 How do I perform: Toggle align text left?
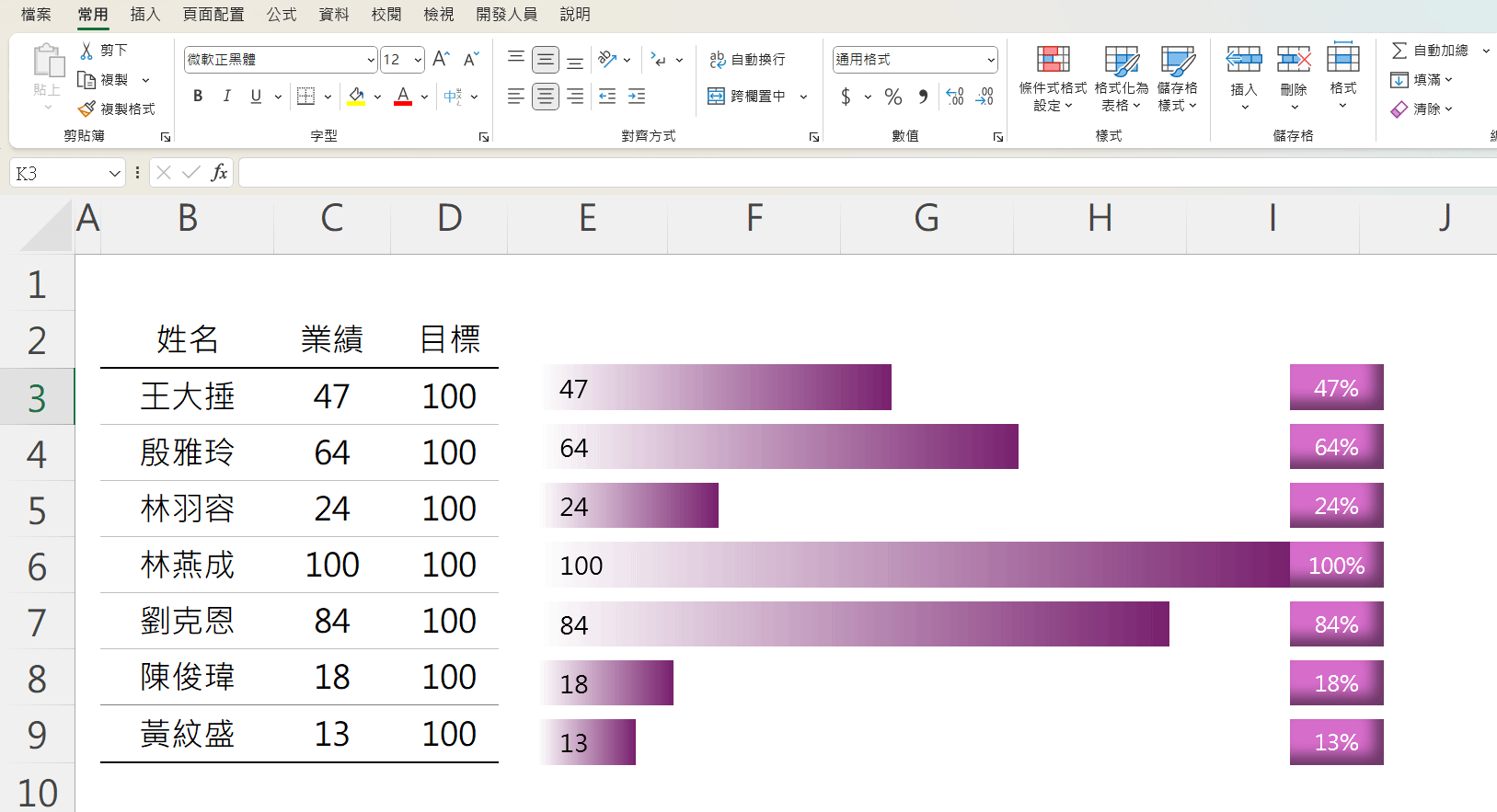(x=516, y=97)
